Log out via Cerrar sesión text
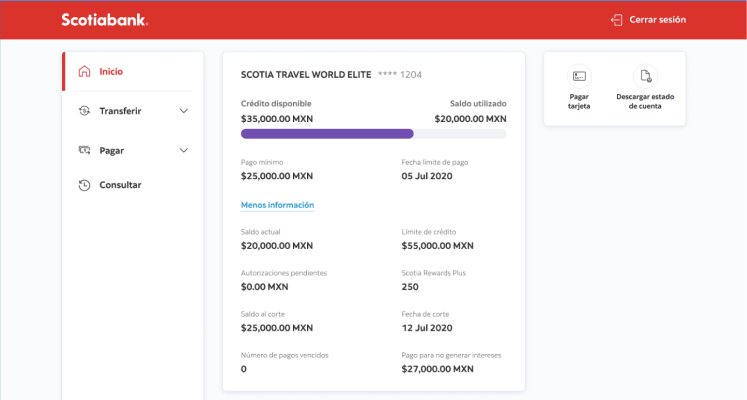The height and width of the screenshot is (400, 747). (657, 20)
